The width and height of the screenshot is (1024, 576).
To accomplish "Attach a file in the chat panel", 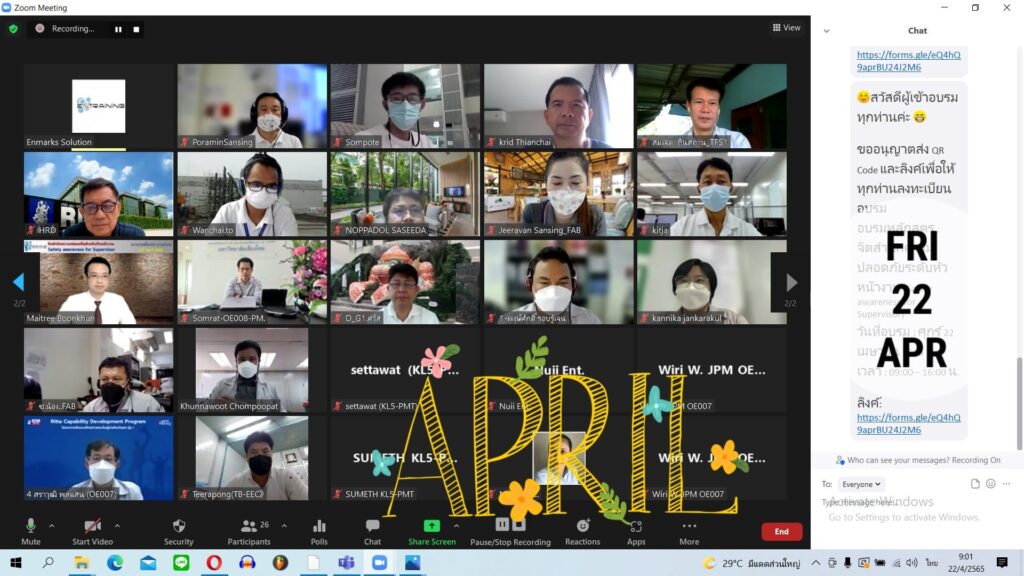I will 975,484.
